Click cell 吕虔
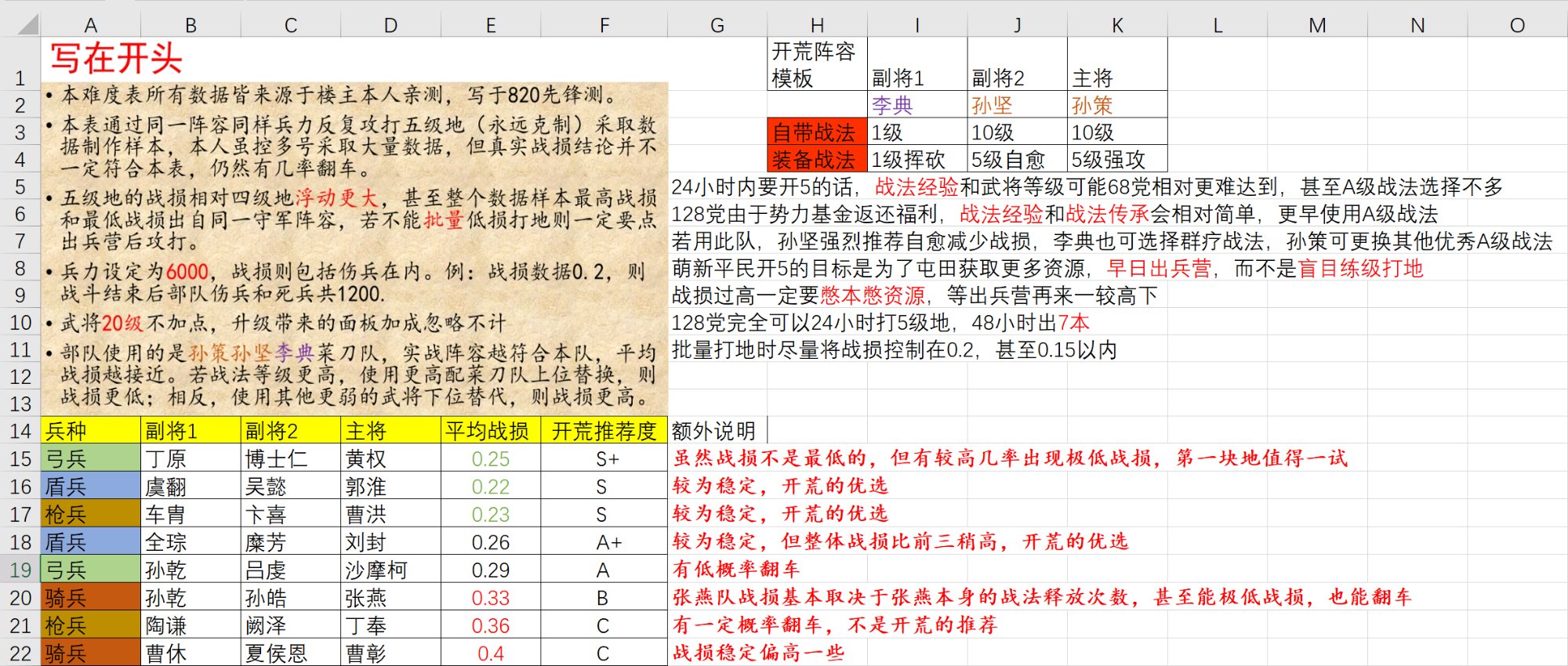This screenshot has width=1568, height=666. pos(291,570)
